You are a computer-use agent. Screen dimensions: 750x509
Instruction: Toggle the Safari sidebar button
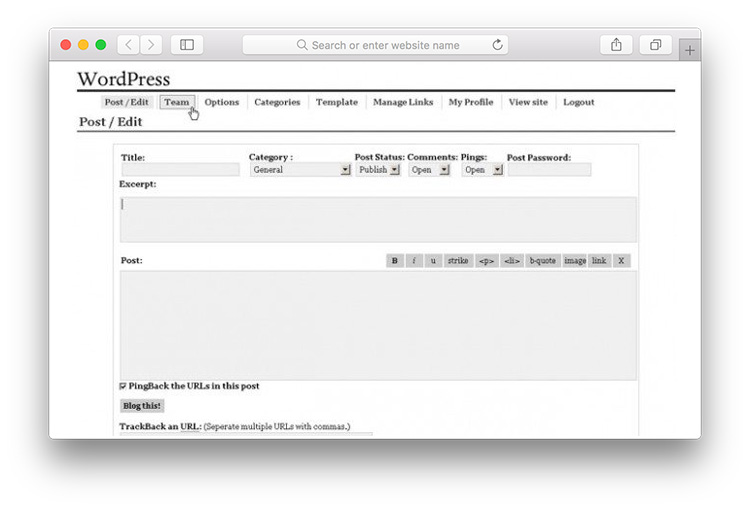[187, 45]
